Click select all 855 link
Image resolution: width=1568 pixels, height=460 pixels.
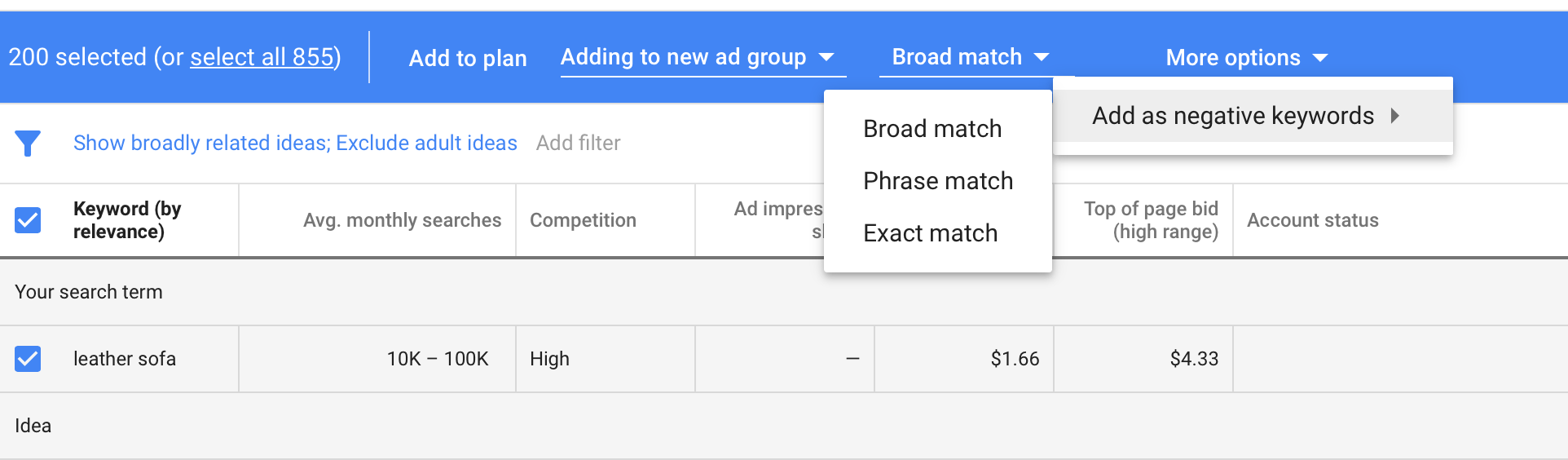tap(262, 57)
